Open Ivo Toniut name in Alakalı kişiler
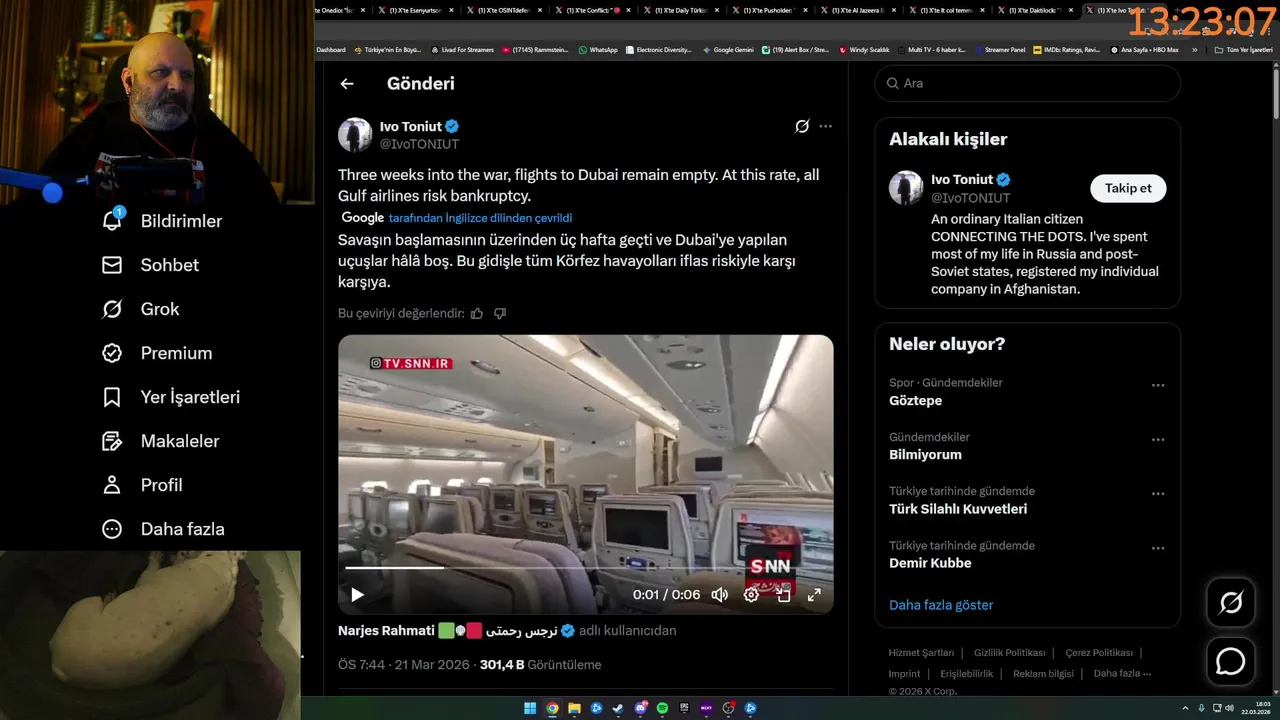Screen dimensions: 1280x720 (x=962, y=180)
